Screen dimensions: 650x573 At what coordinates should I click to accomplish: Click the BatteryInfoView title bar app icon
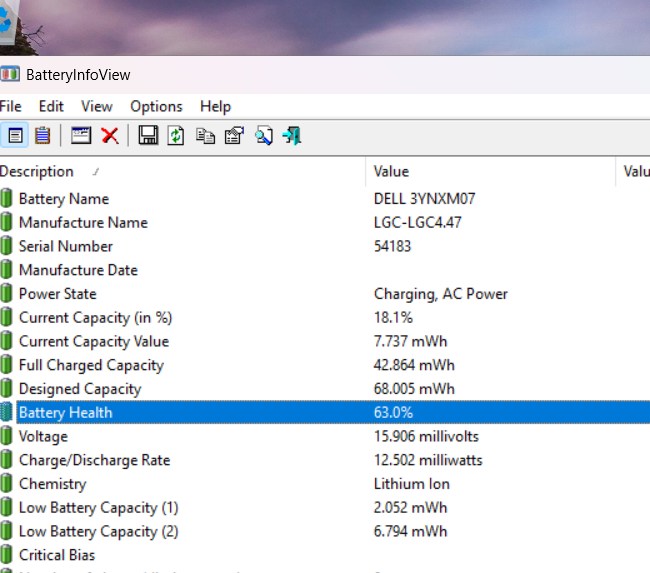[x=10, y=75]
